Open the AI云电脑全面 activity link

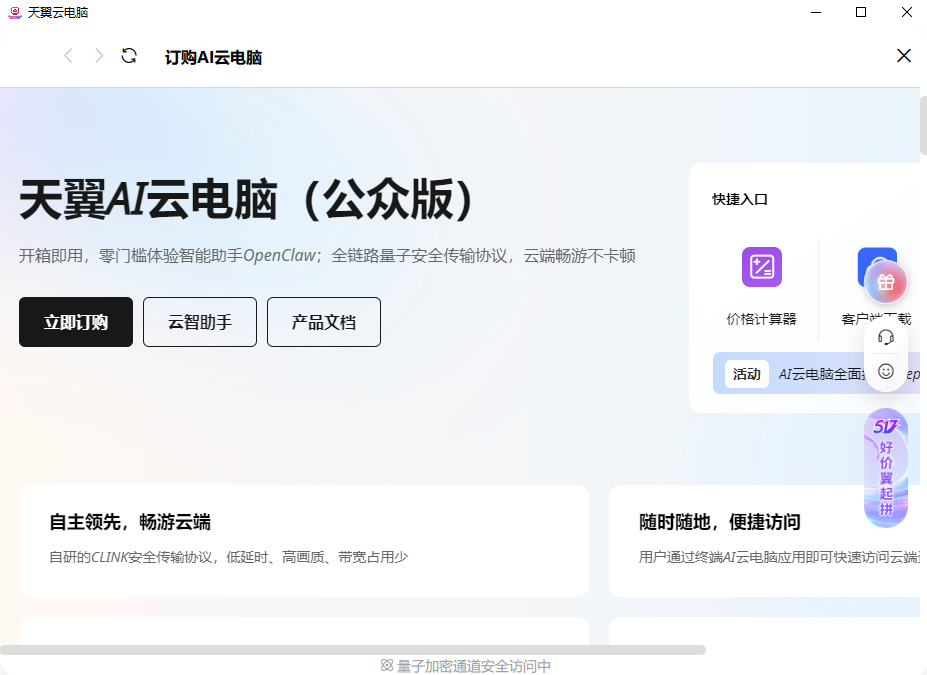click(822, 374)
